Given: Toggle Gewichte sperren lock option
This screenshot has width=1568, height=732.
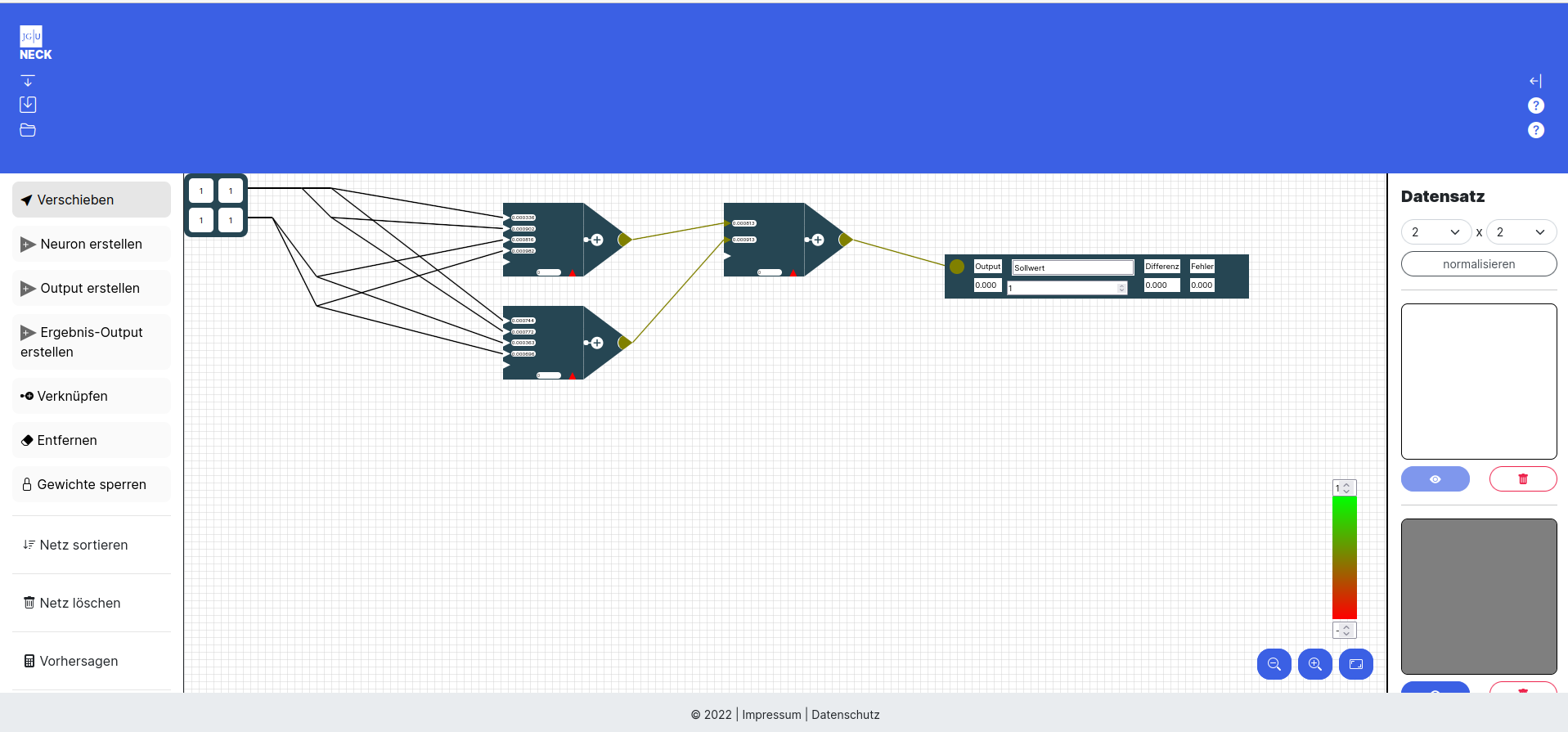Looking at the screenshot, I should (91, 484).
